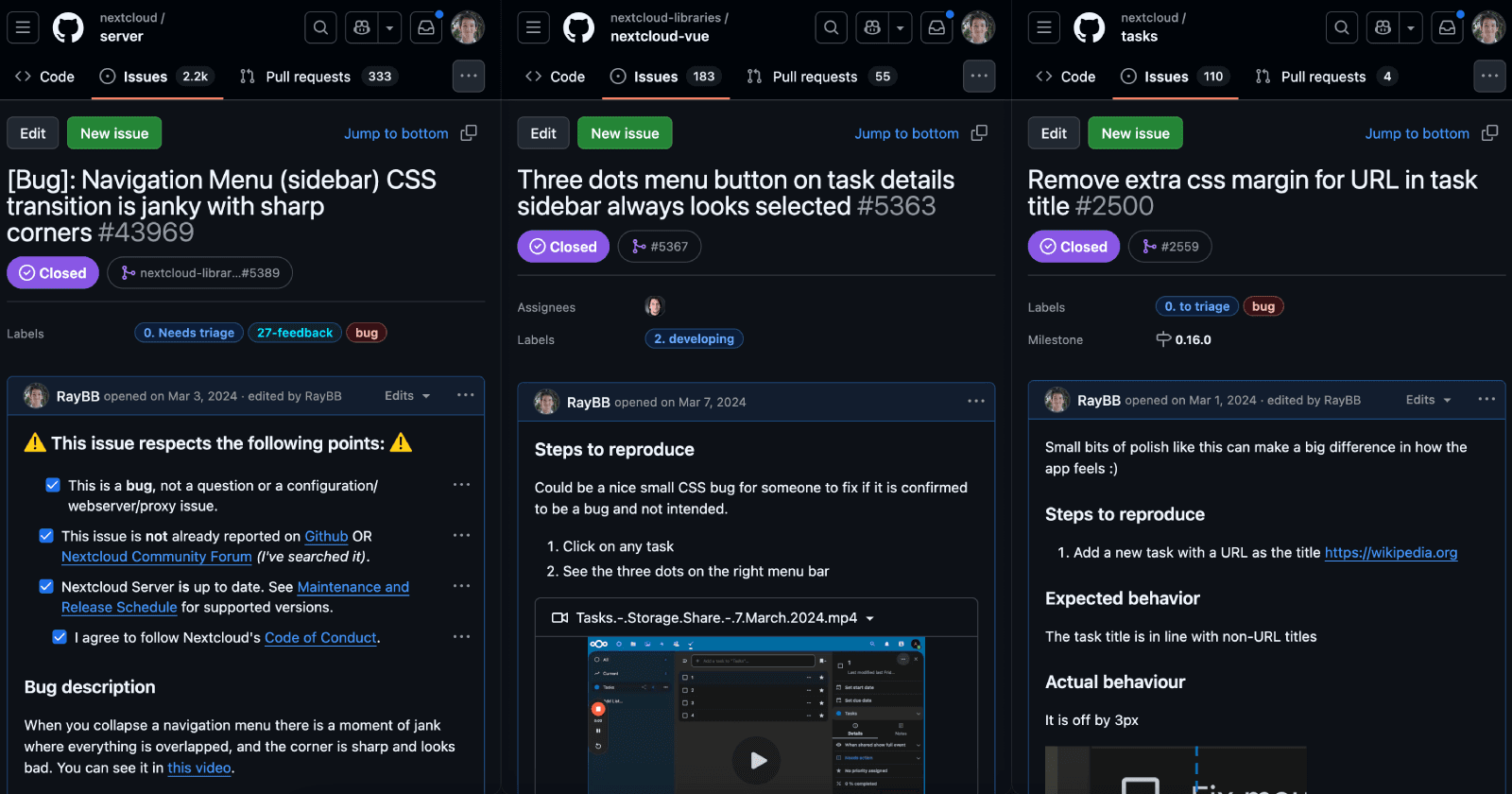Open Edits dropdown on issue #2500
1512x794 pixels.
point(1428,399)
